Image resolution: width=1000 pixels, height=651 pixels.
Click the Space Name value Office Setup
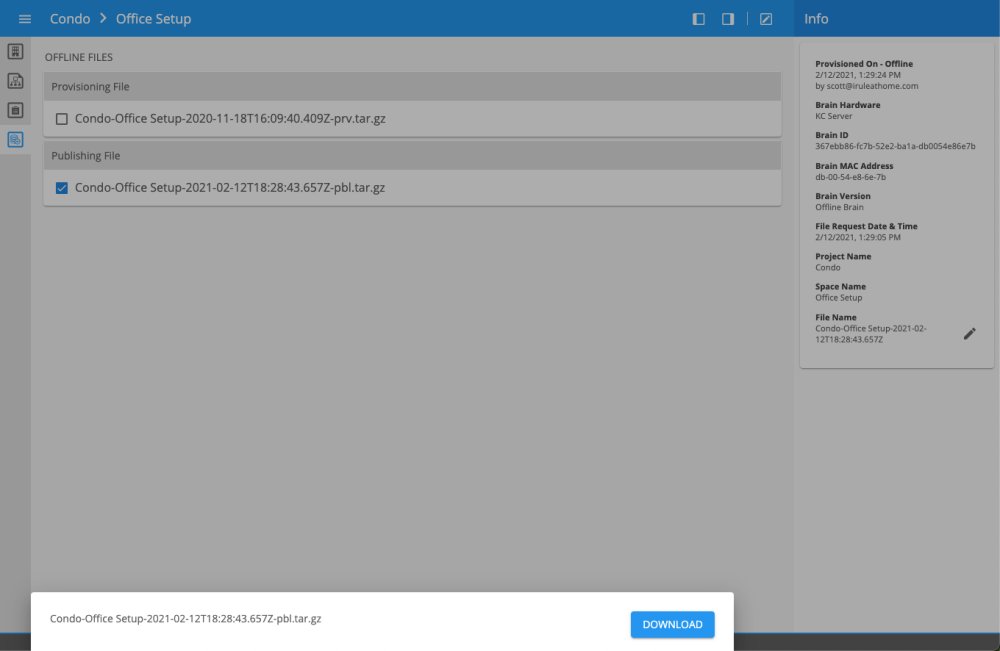click(x=838, y=298)
